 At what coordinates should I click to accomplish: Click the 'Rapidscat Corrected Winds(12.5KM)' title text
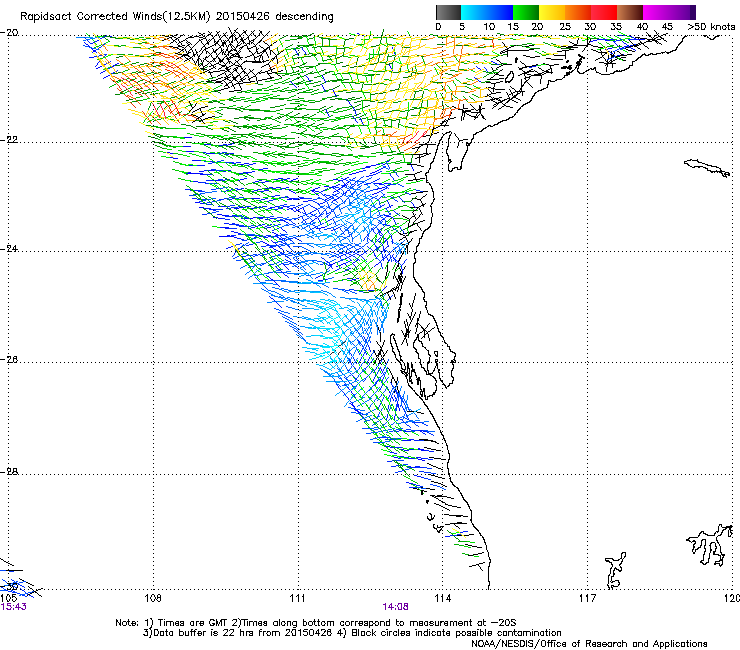[115, 17]
